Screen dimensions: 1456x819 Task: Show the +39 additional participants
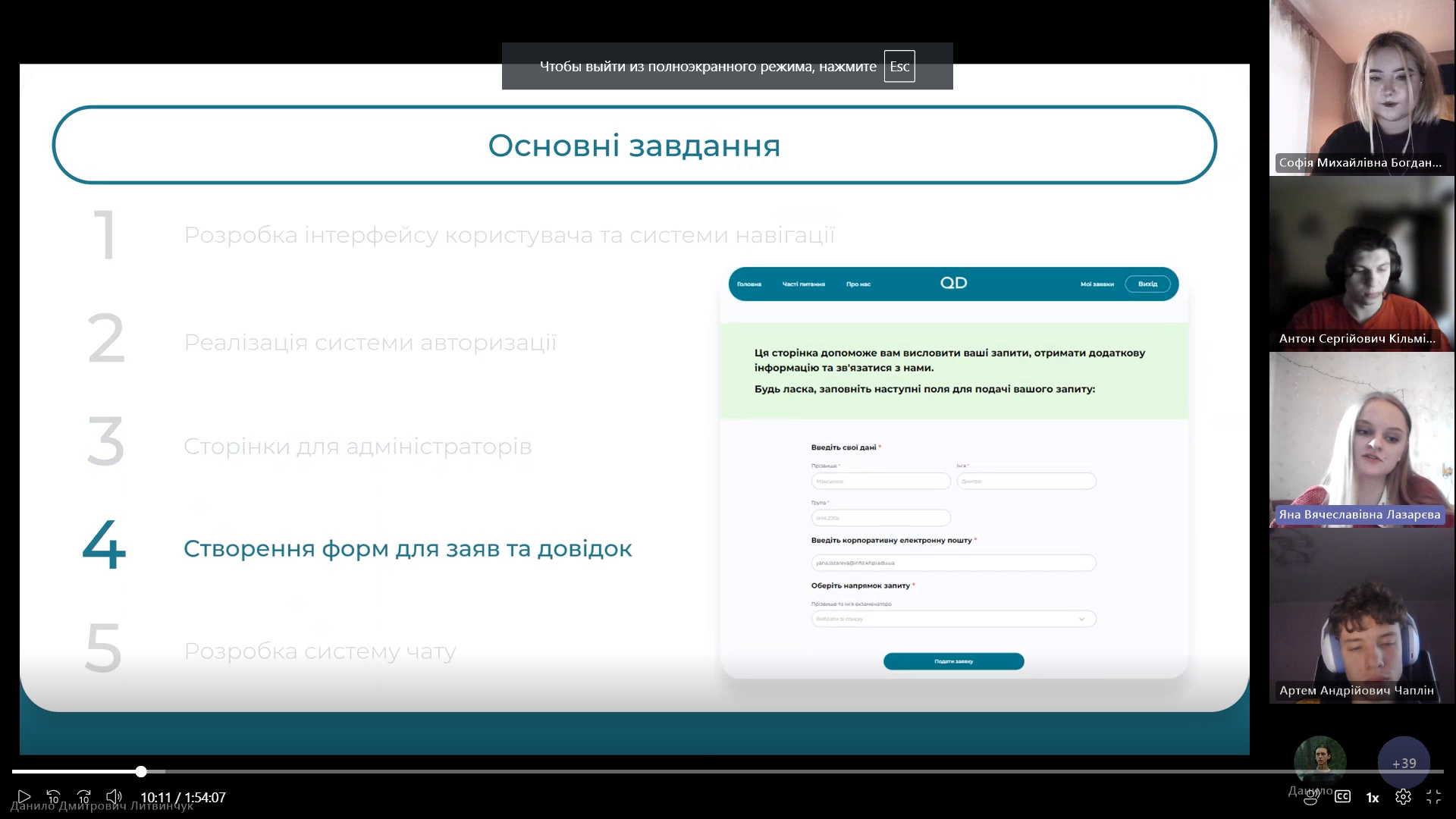[x=1404, y=763]
